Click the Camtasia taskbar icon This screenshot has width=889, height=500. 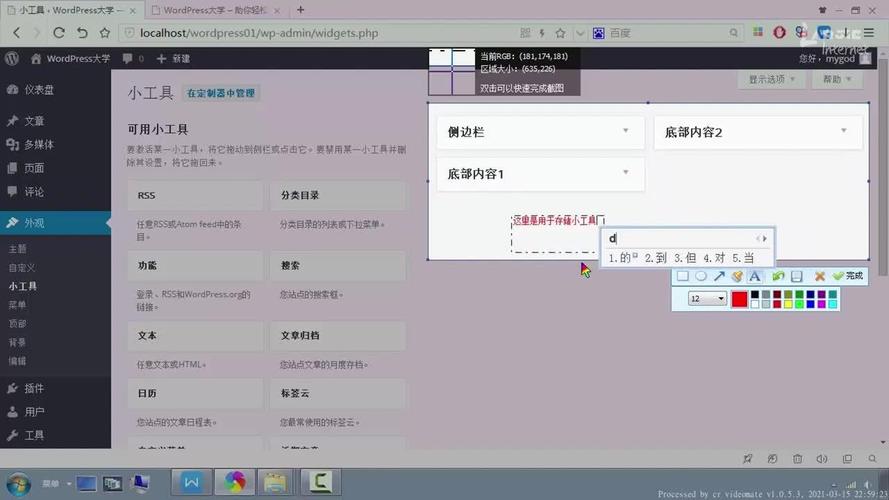[320, 482]
